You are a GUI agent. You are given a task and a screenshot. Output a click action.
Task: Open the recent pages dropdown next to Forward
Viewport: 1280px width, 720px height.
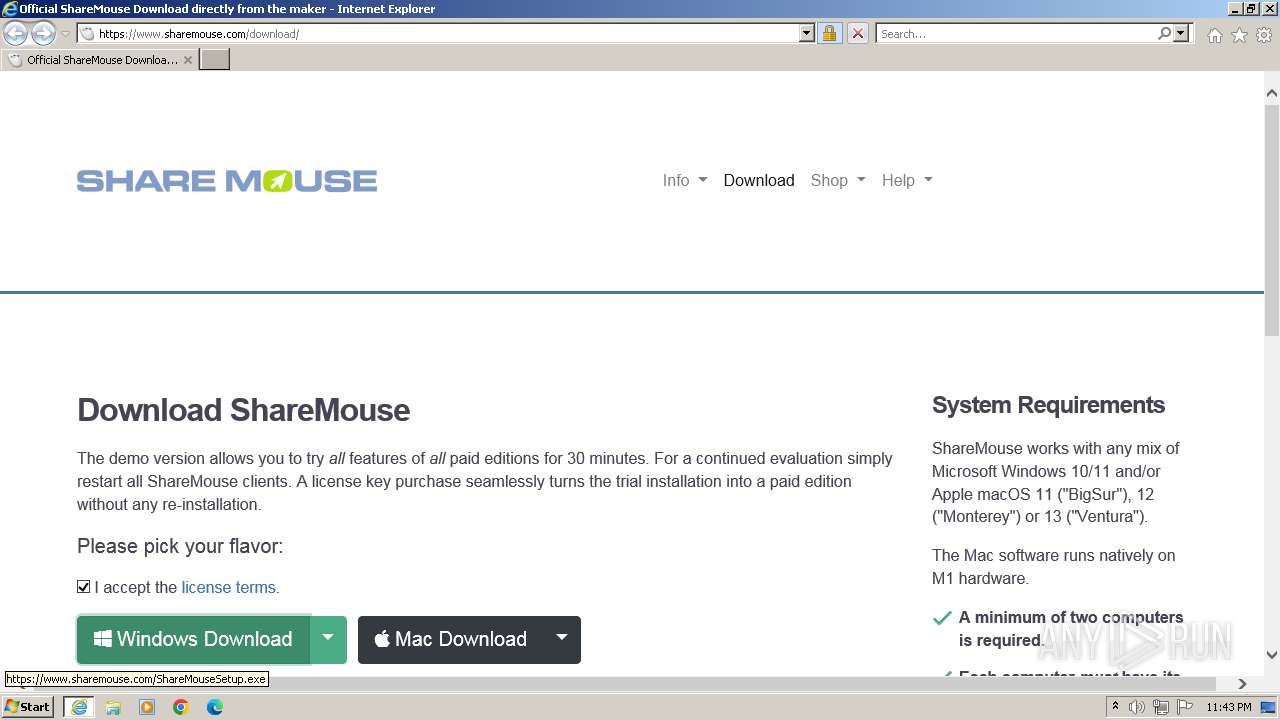[x=66, y=34]
